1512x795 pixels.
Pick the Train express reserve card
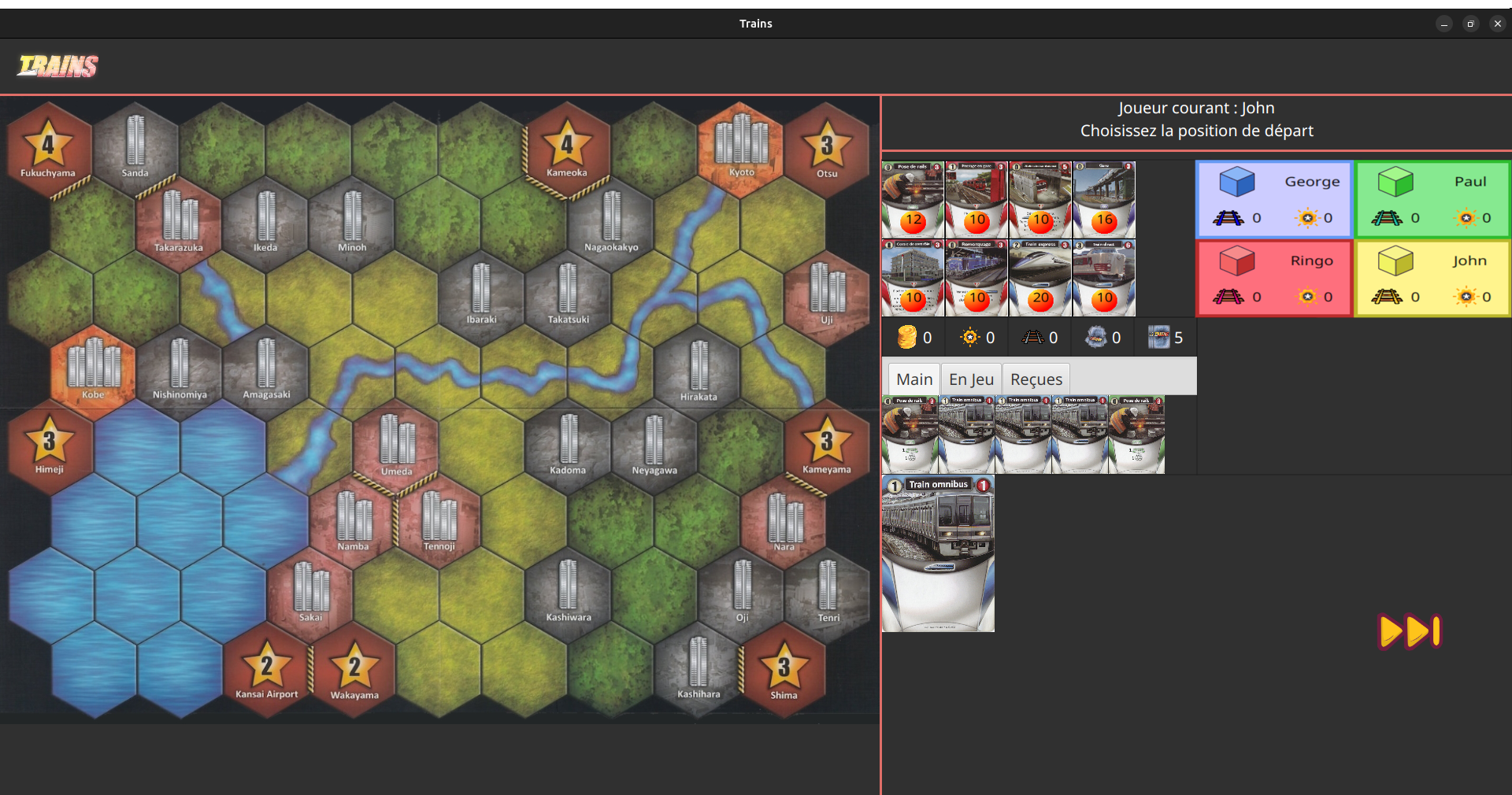pos(1040,278)
